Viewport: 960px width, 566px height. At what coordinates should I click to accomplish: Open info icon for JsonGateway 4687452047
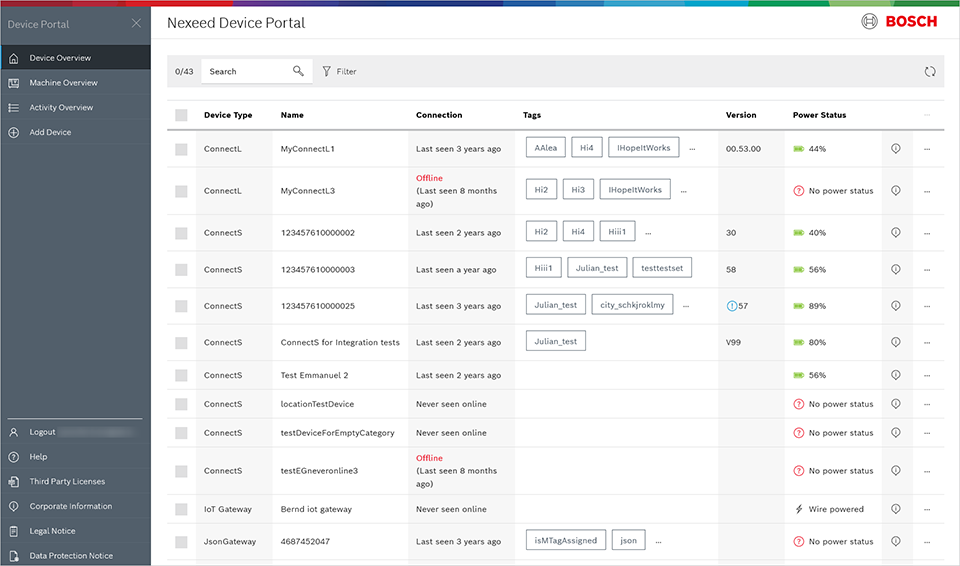point(896,541)
